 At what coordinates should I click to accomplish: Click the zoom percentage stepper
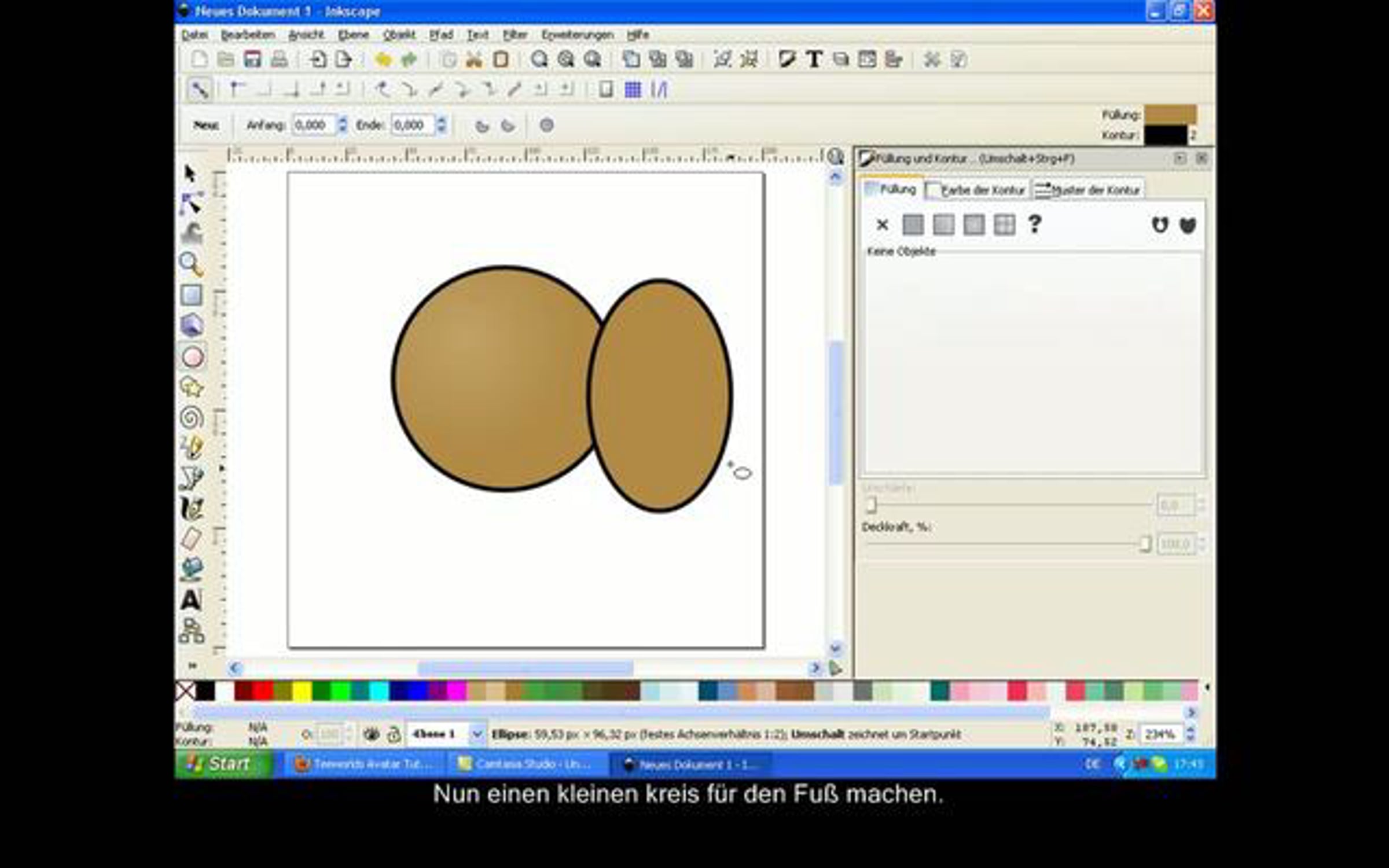tap(1190, 734)
